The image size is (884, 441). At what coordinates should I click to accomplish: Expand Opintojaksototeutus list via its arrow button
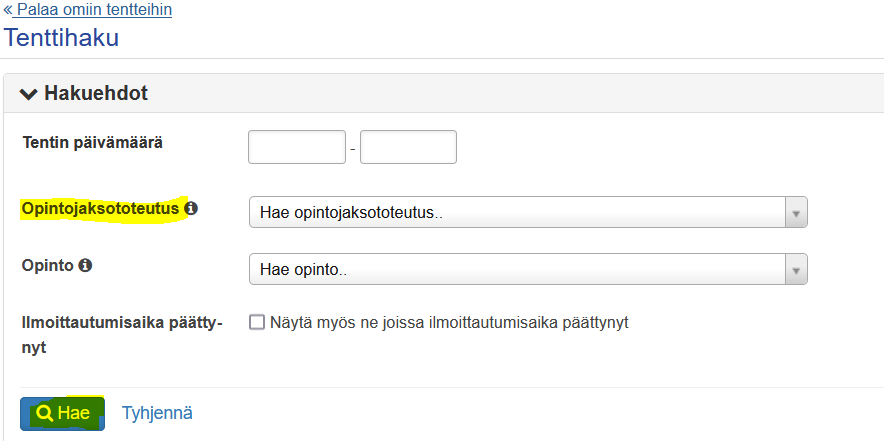pos(796,213)
